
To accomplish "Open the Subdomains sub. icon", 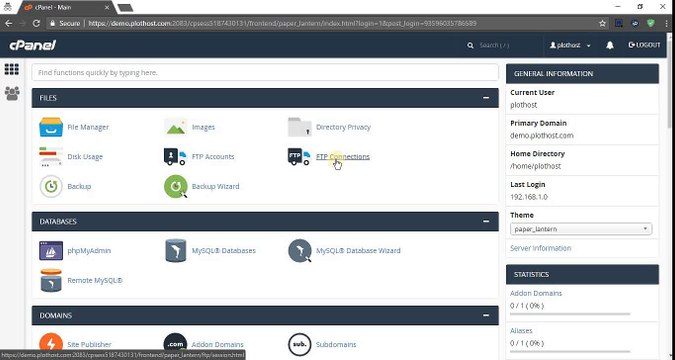I will point(300,344).
